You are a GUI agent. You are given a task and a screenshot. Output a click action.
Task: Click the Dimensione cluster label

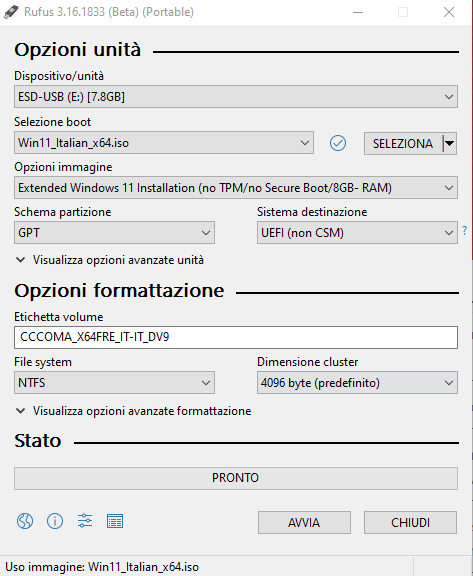click(x=307, y=362)
